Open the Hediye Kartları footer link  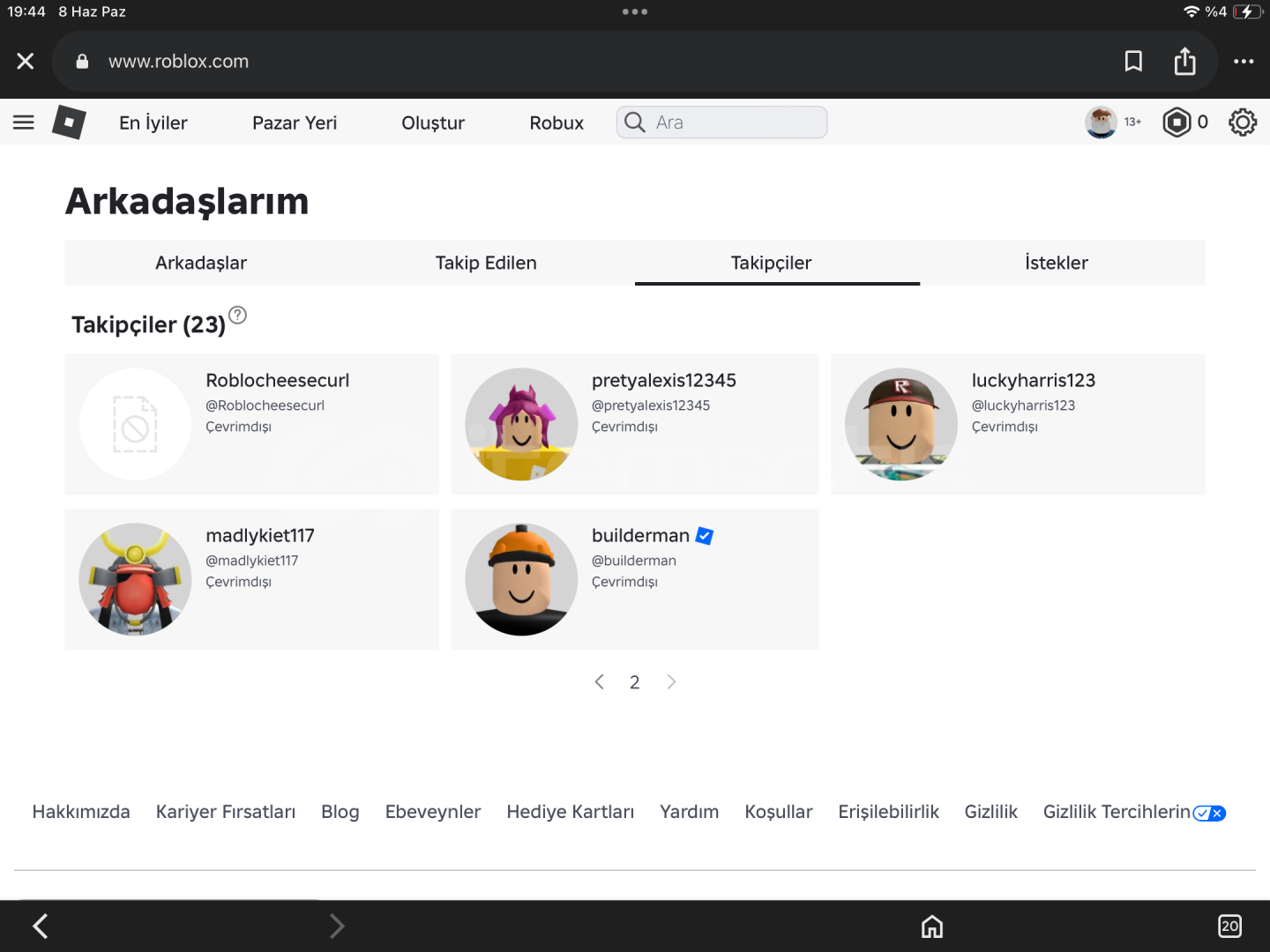tap(571, 812)
